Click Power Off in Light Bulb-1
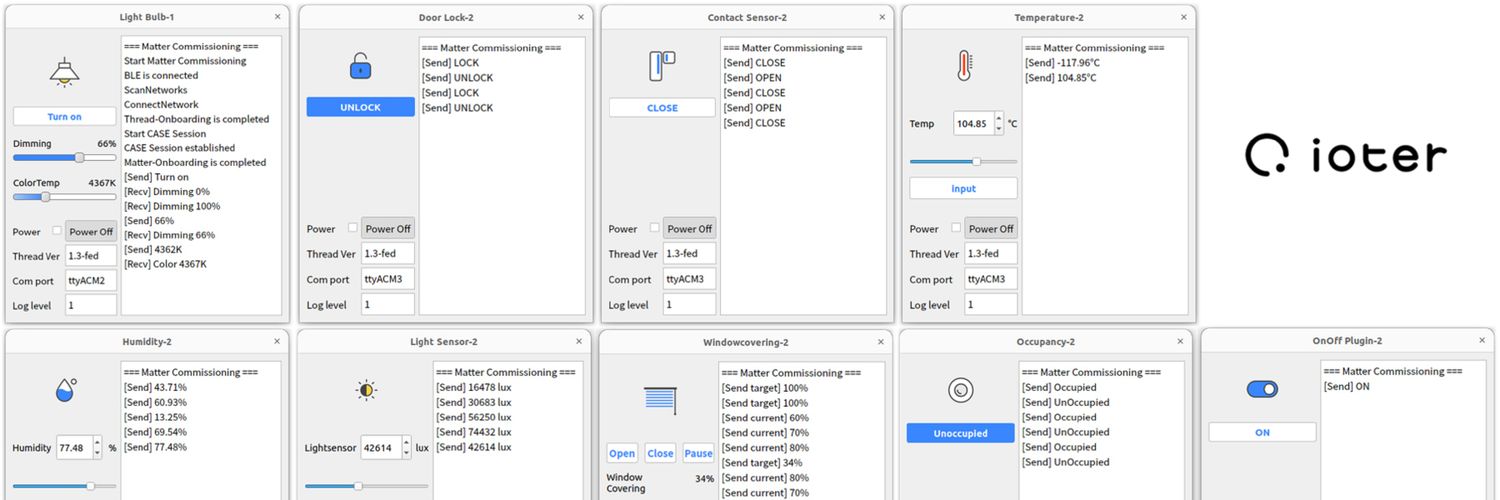Viewport: 1500px width, 500px height. tap(91, 231)
